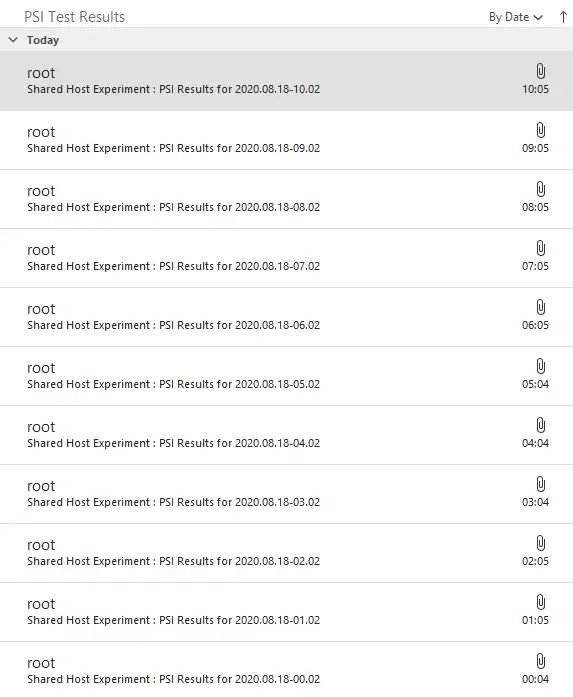Select the Today group header

(x=286, y=40)
